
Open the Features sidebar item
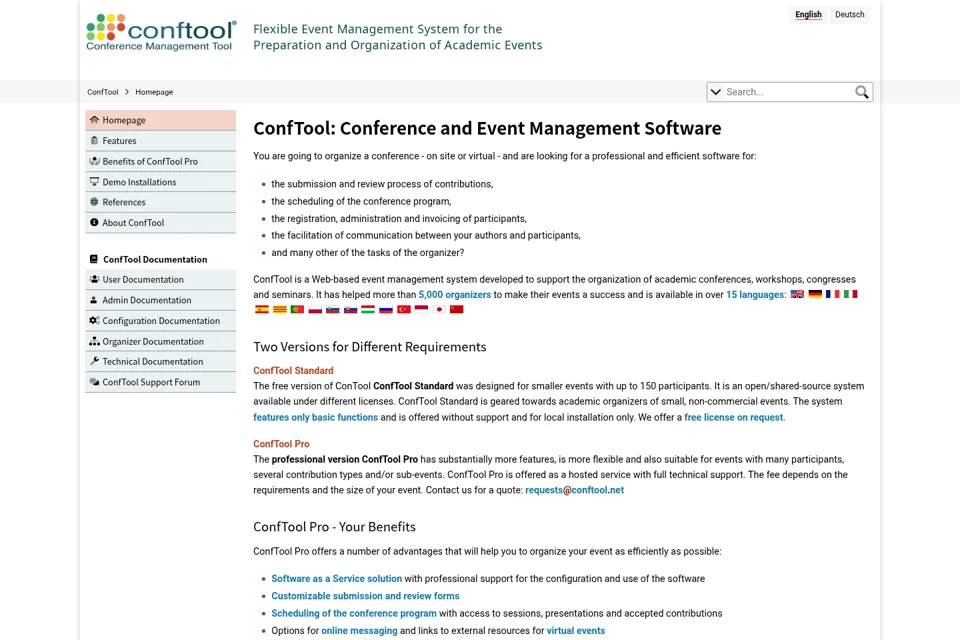pos(160,141)
